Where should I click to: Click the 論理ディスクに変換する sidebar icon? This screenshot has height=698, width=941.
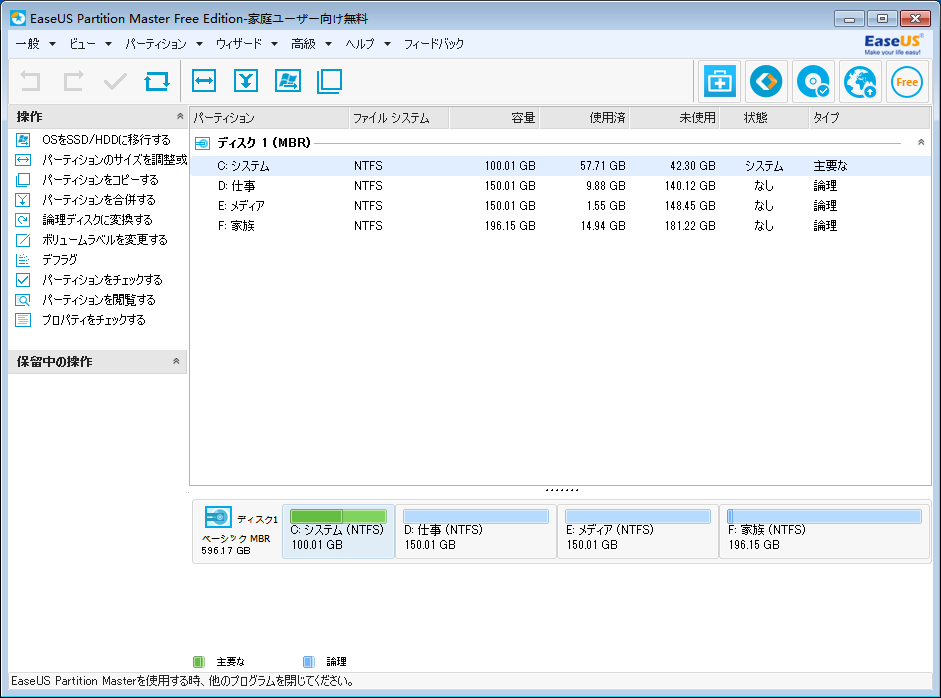23,220
